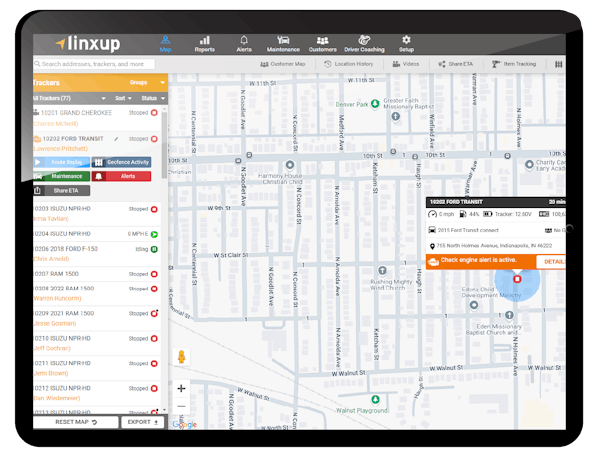
Task: Click the edit pencil for 10202 FORD TRANSIT
Action: pyautogui.click(x=116, y=139)
